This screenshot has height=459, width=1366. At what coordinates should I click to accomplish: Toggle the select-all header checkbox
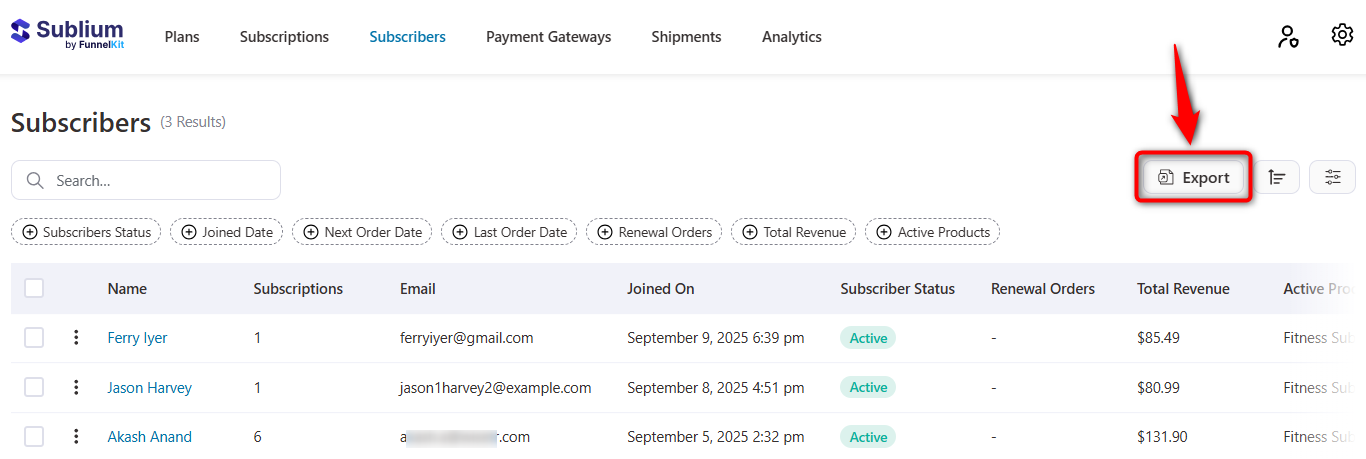coord(34,288)
